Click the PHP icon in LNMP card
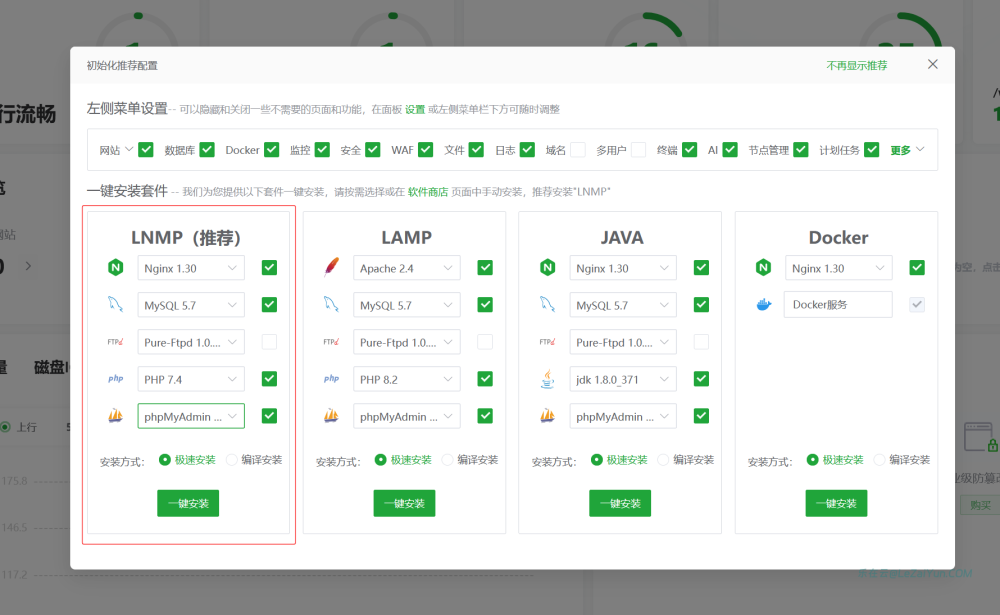Image resolution: width=1000 pixels, height=615 pixels. (x=115, y=379)
